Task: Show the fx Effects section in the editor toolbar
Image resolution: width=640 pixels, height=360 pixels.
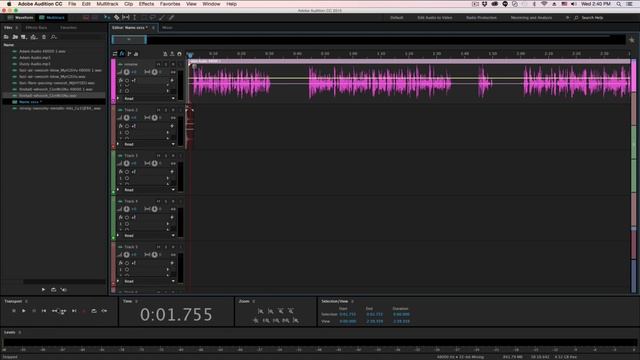Action: pyautogui.click(x=122, y=53)
